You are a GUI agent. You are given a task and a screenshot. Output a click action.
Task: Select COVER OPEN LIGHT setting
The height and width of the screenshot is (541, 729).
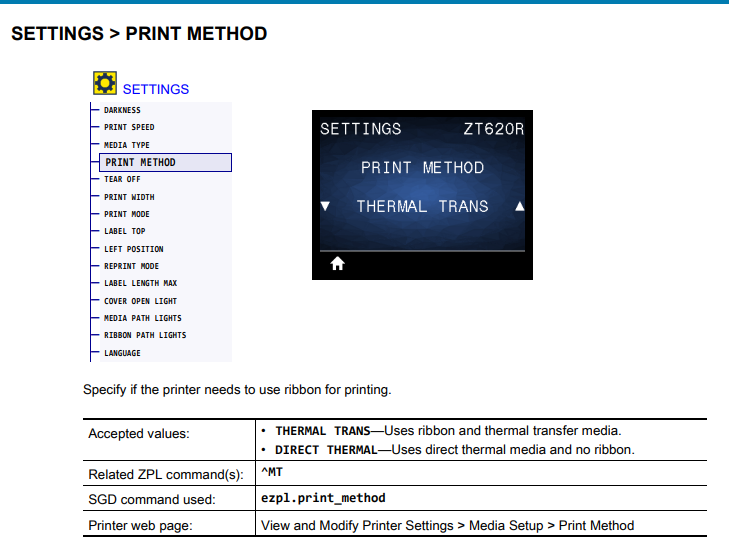(141, 301)
